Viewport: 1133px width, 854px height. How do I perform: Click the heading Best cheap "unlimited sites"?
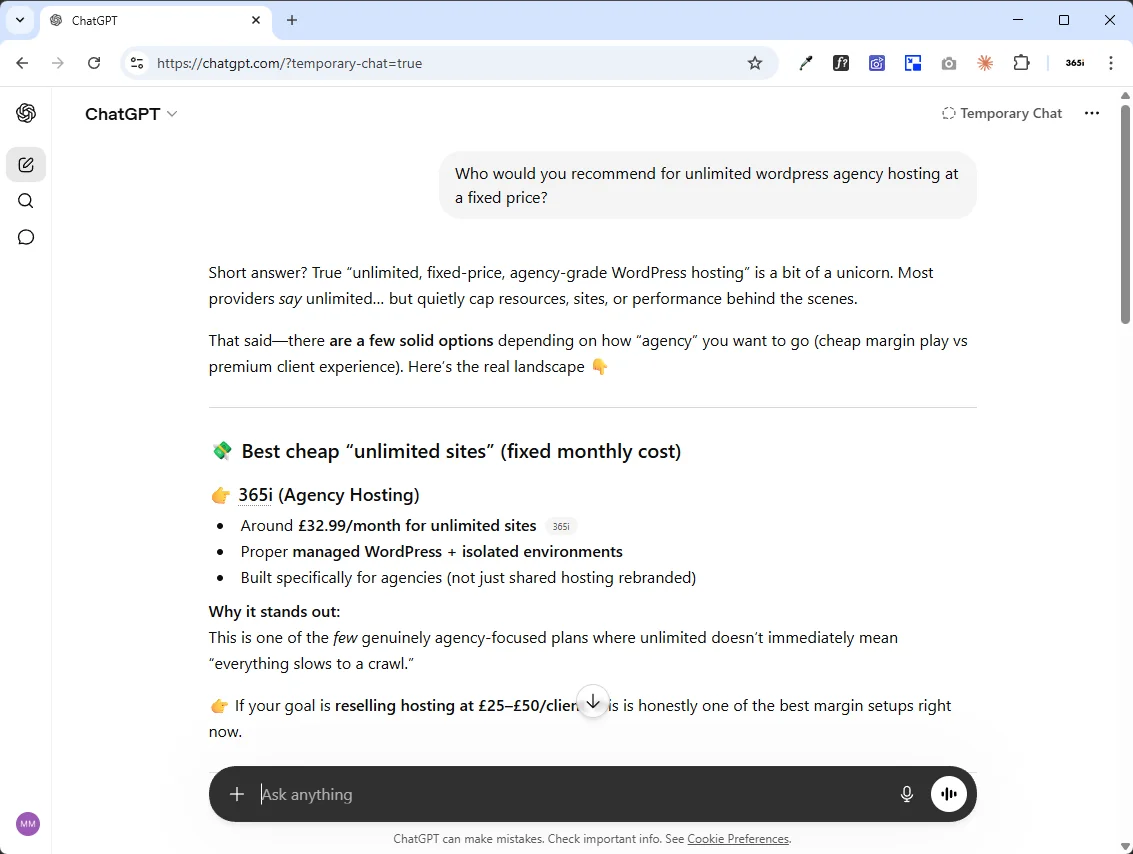[x=461, y=452]
